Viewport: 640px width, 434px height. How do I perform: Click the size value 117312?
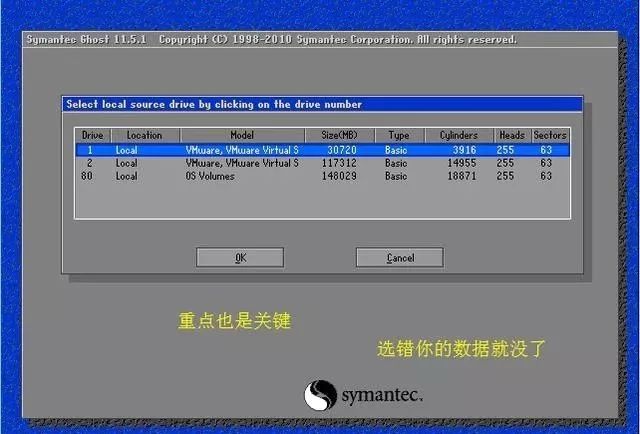click(x=339, y=163)
